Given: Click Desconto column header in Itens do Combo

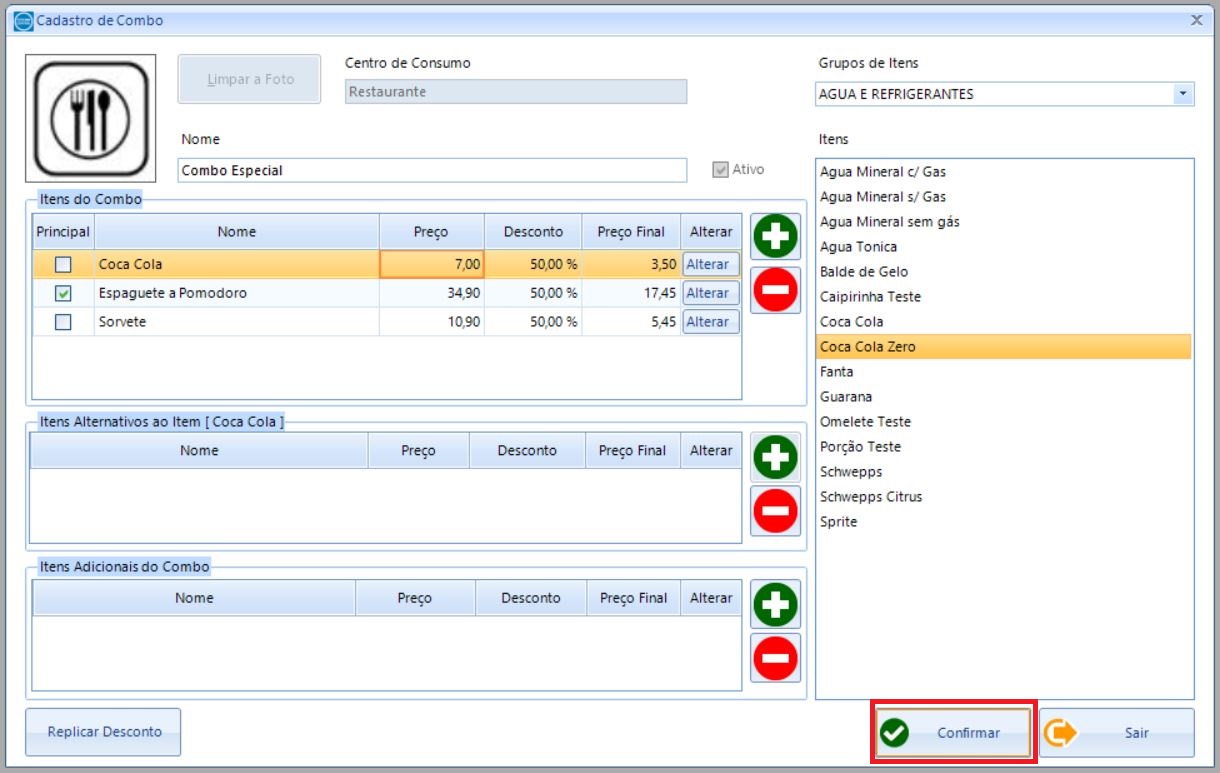Looking at the screenshot, I should pos(534,232).
